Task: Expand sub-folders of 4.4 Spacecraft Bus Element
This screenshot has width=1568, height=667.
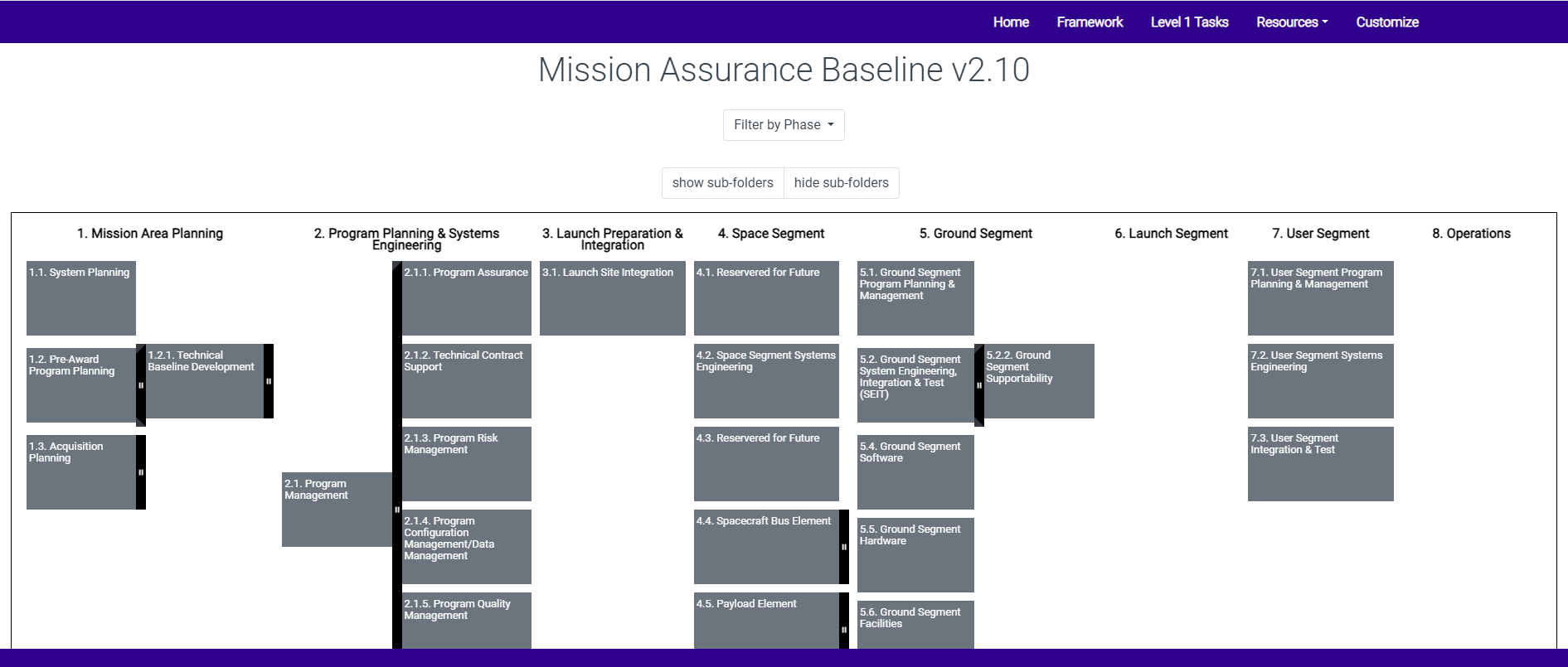Action: click(844, 547)
